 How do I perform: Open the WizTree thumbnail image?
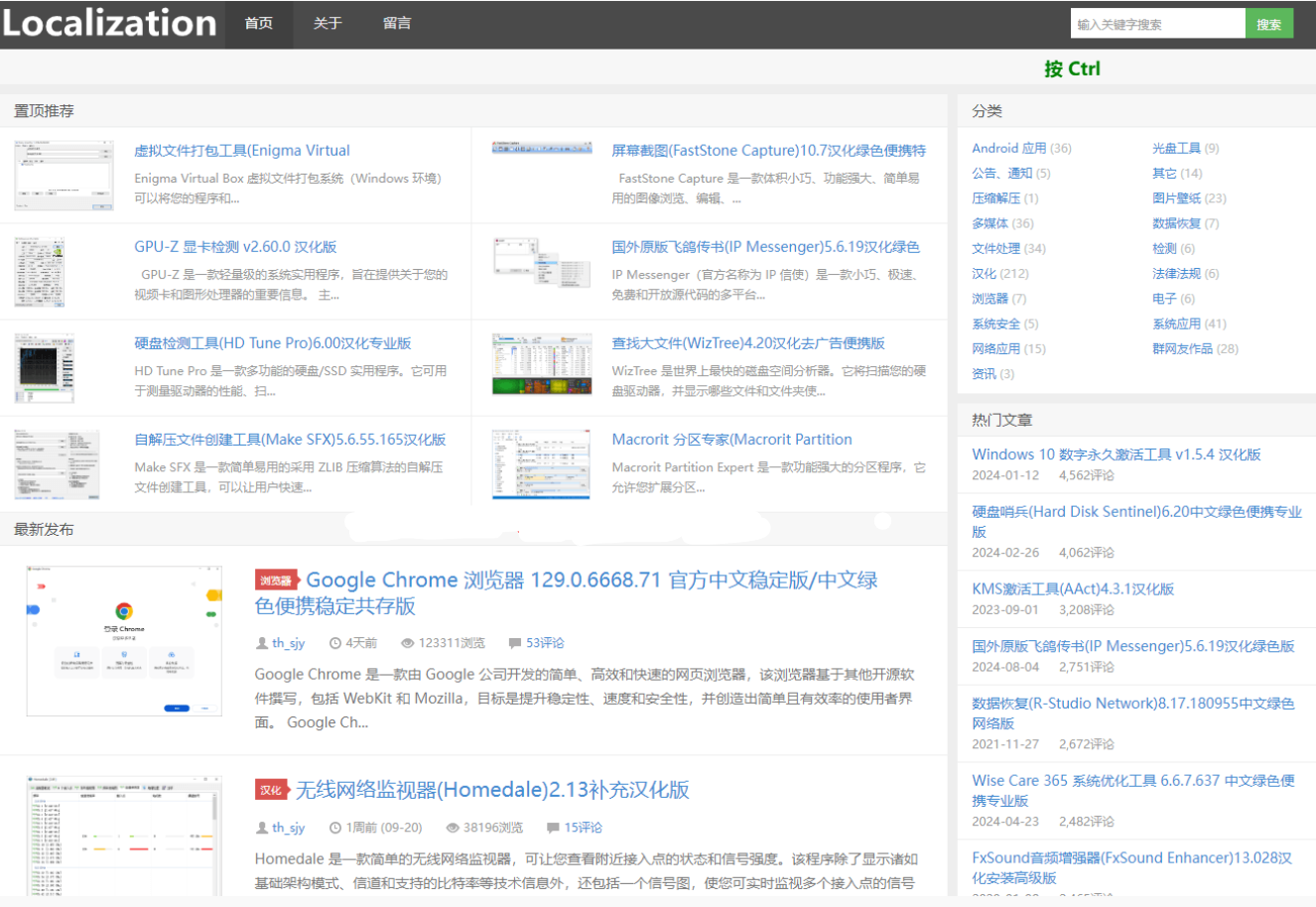pos(542,365)
